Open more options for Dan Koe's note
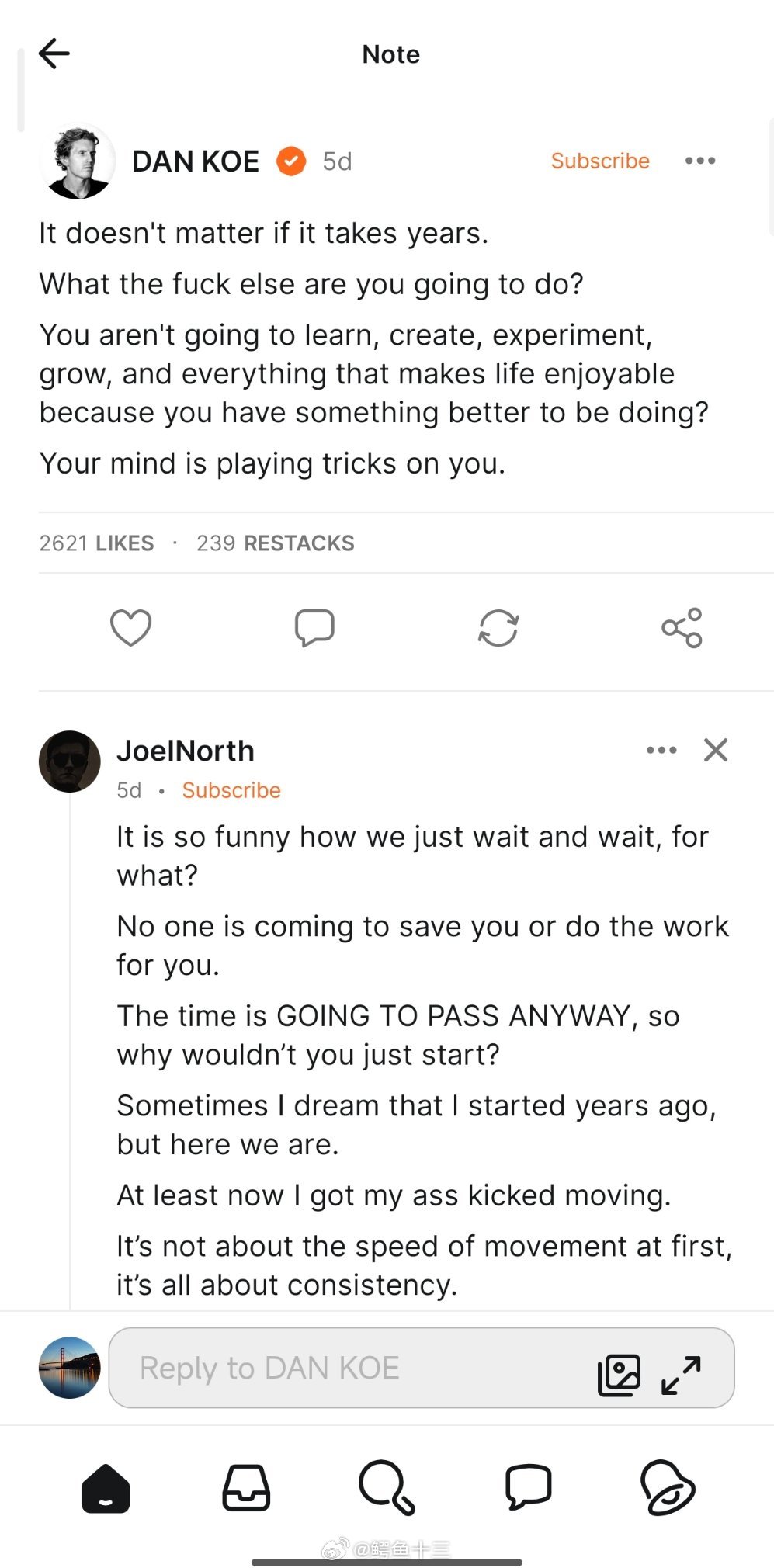Viewport: 774px width, 1568px height. point(699,161)
